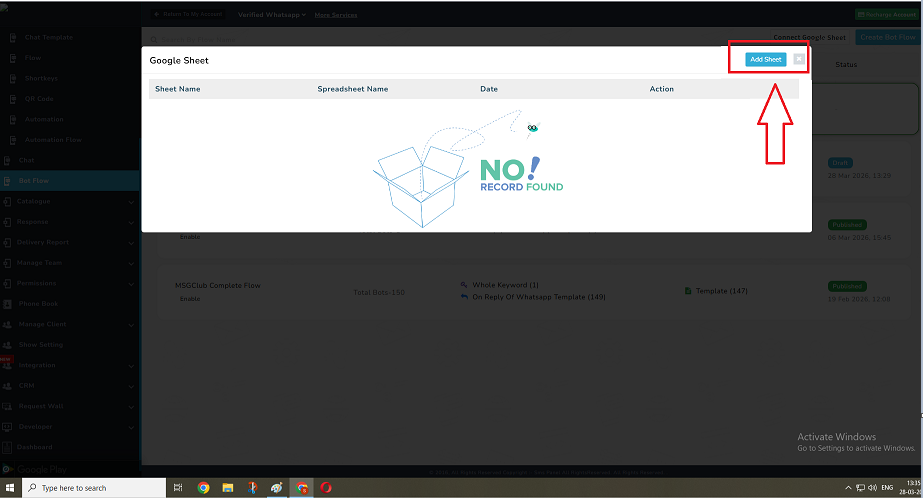Click the Add Sheet button
This screenshot has height=498, width=923.
[x=765, y=59]
